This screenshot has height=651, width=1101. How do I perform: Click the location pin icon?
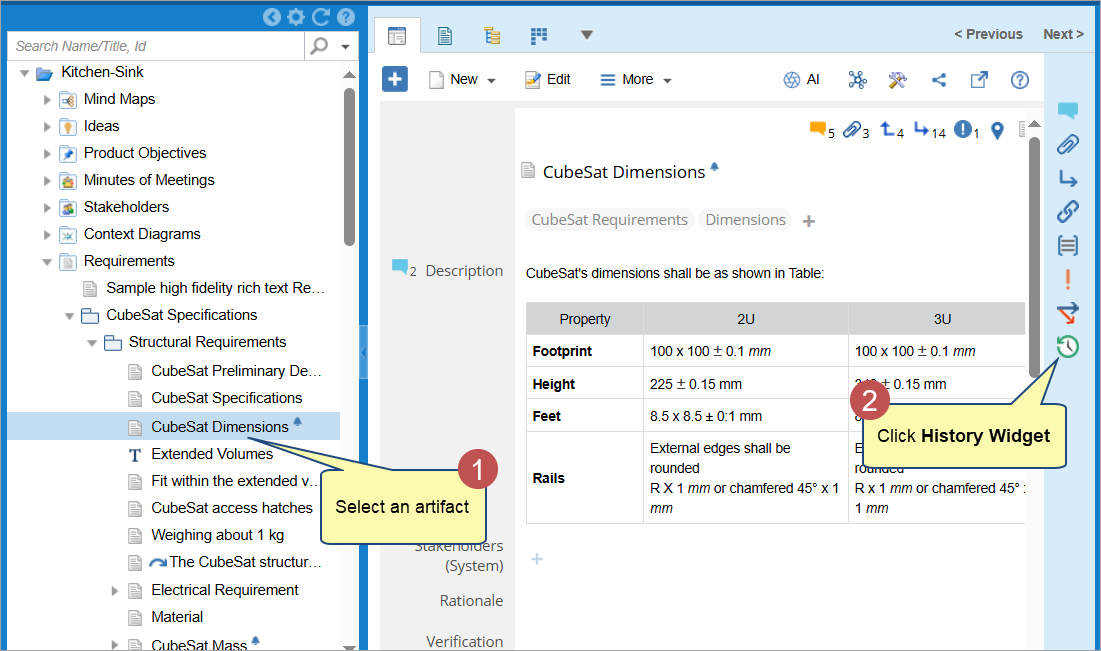pyautogui.click(x=997, y=130)
